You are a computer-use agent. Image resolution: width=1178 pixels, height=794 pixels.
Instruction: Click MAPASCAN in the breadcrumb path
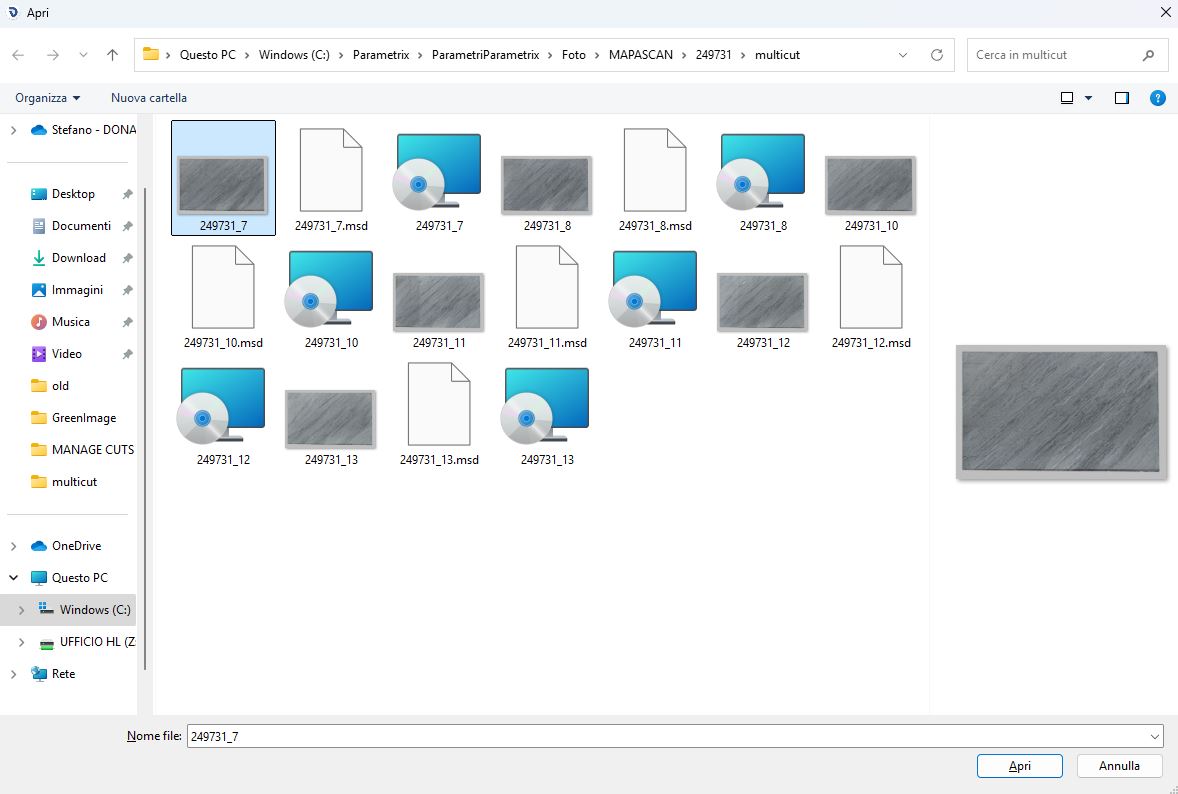click(641, 55)
